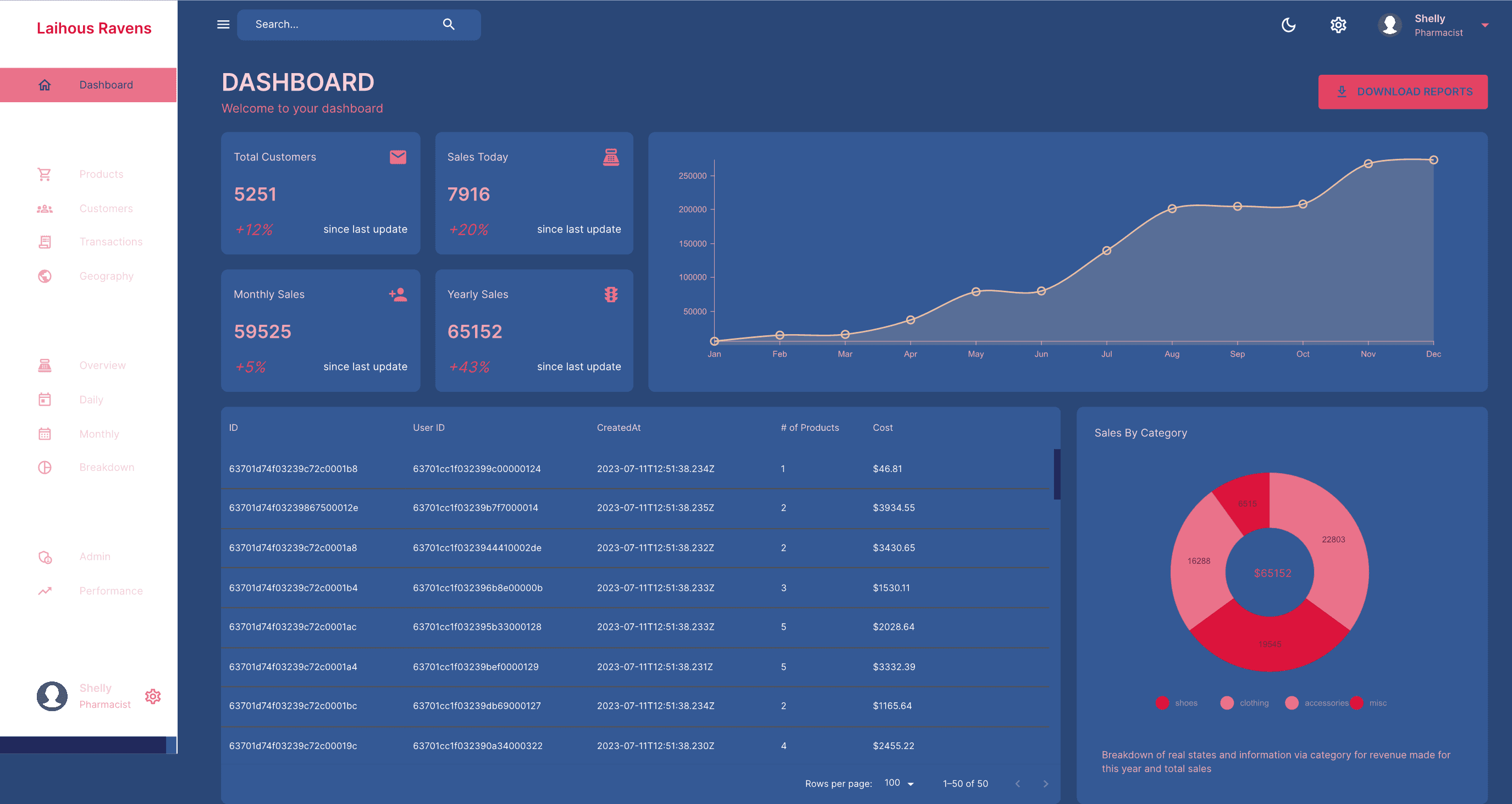Screen dimensions: 1512x804
Task: Open the Admin page
Action: 88,557
